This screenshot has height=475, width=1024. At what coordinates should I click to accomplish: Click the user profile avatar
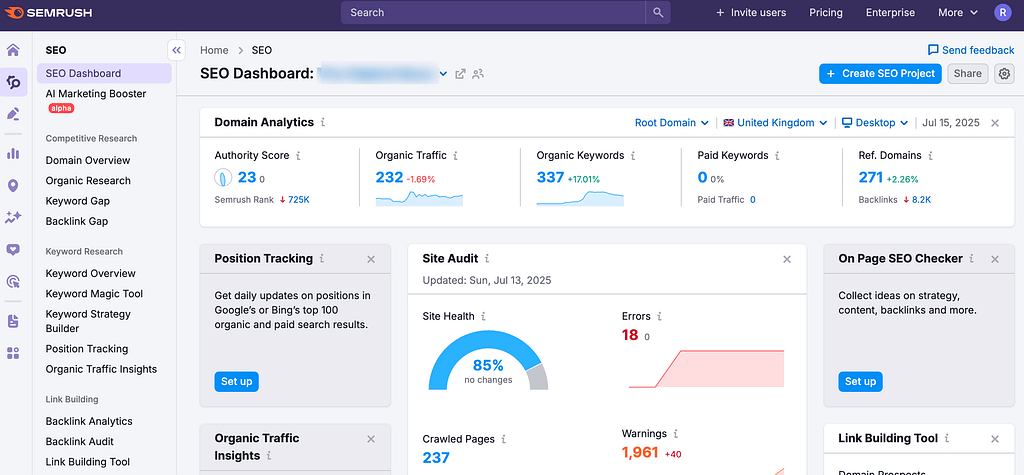coord(1002,13)
